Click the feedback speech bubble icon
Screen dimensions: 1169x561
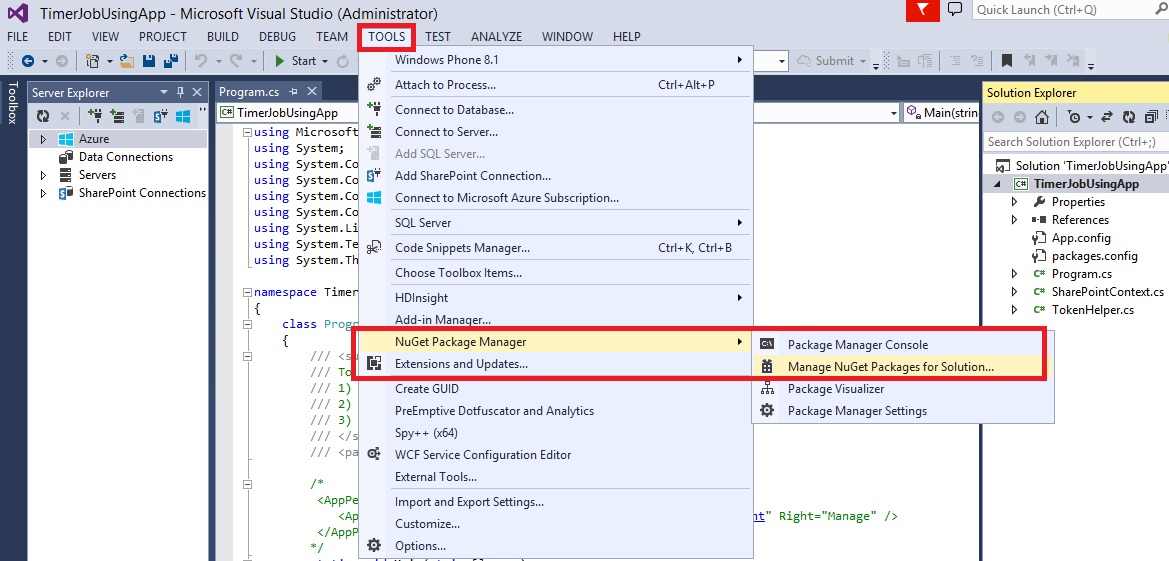click(955, 9)
